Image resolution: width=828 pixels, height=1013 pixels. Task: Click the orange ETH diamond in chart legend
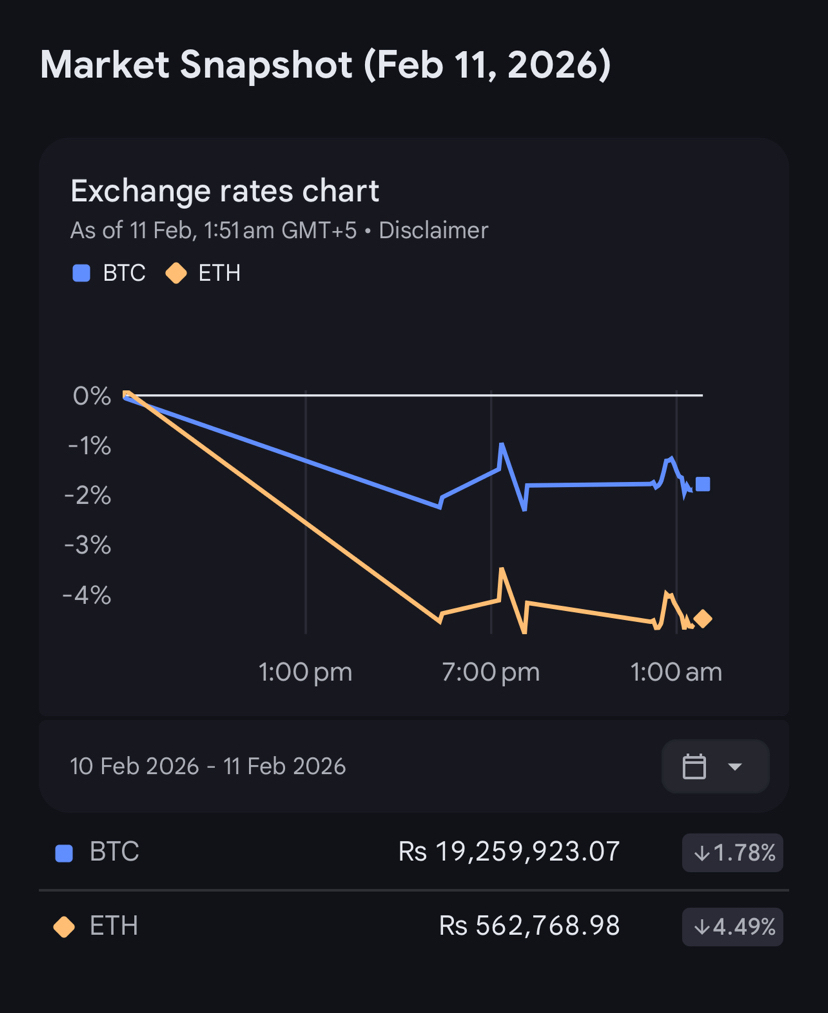[176, 273]
